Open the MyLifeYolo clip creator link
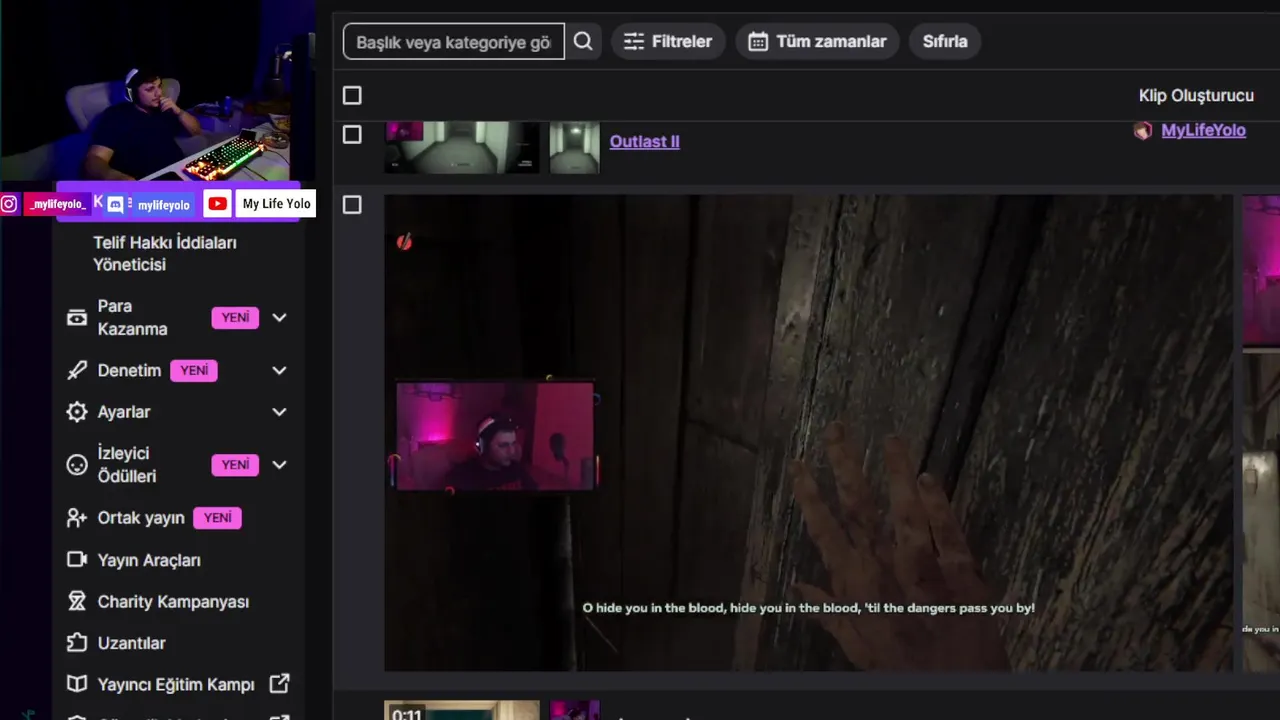This screenshot has width=1280, height=720. 1203,130
